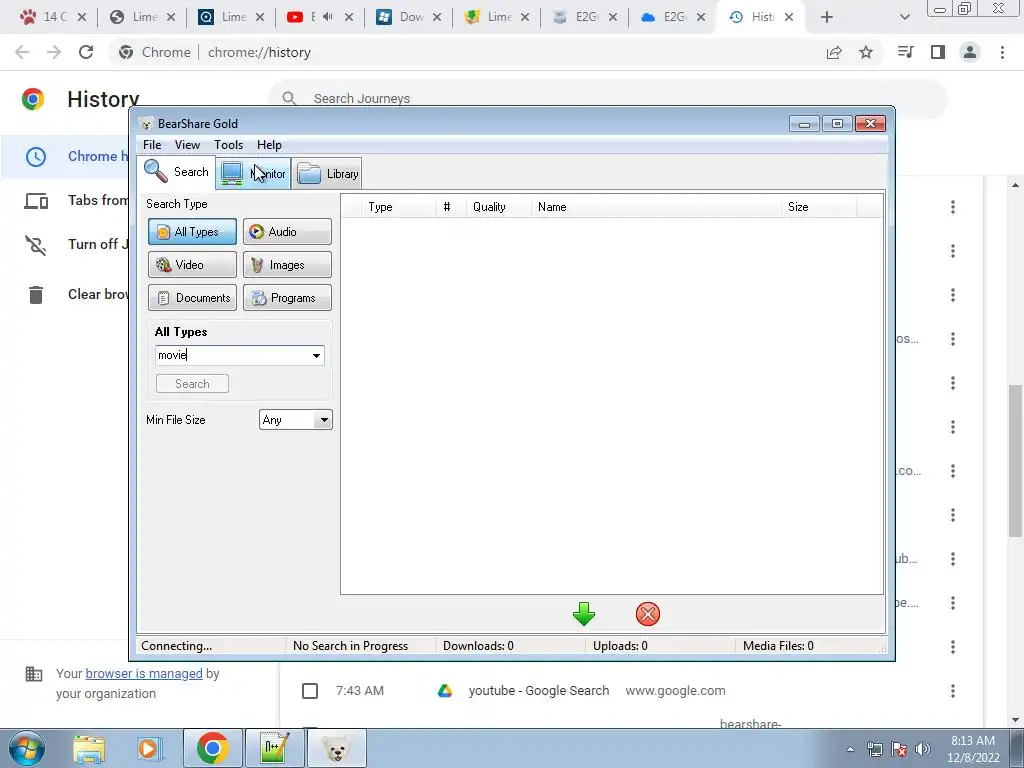Screen dimensions: 1024x768
Task: Open Chrome's three-dot main menu
Action: coord(1002,52)
